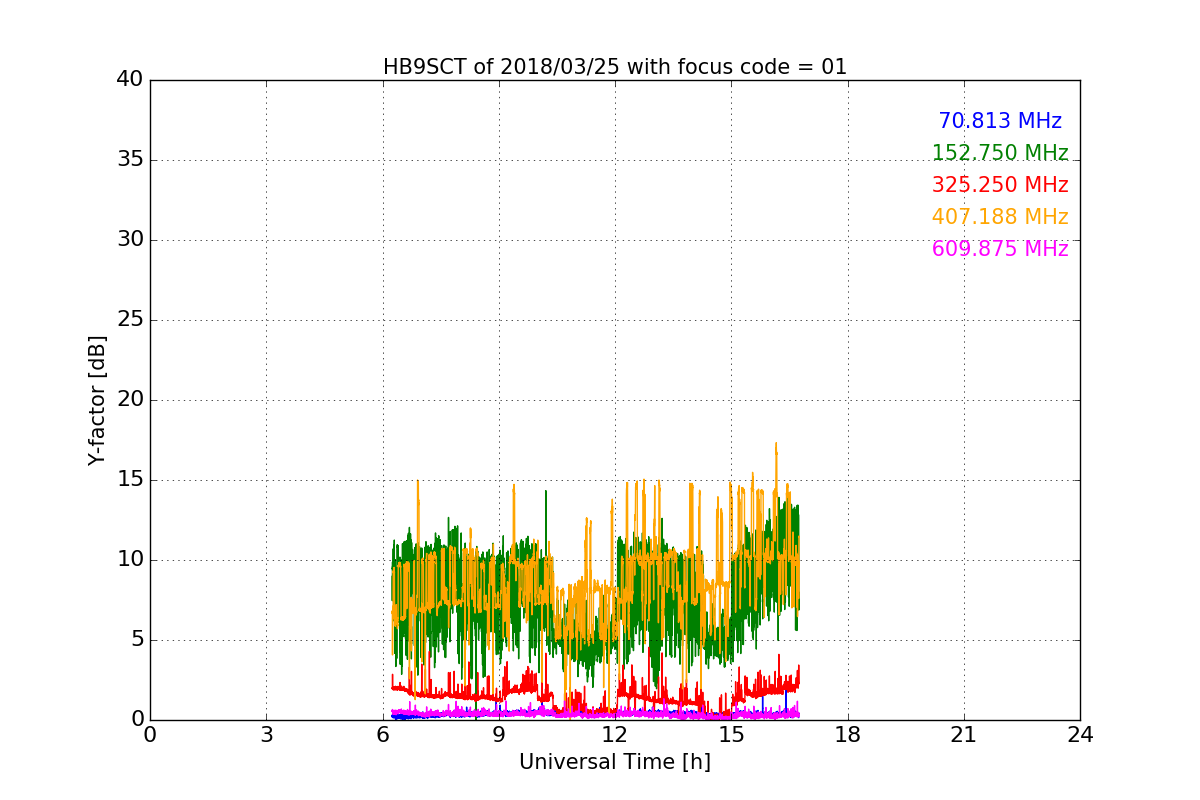Select the 152.750 MHz legend label

(1000, 153)
